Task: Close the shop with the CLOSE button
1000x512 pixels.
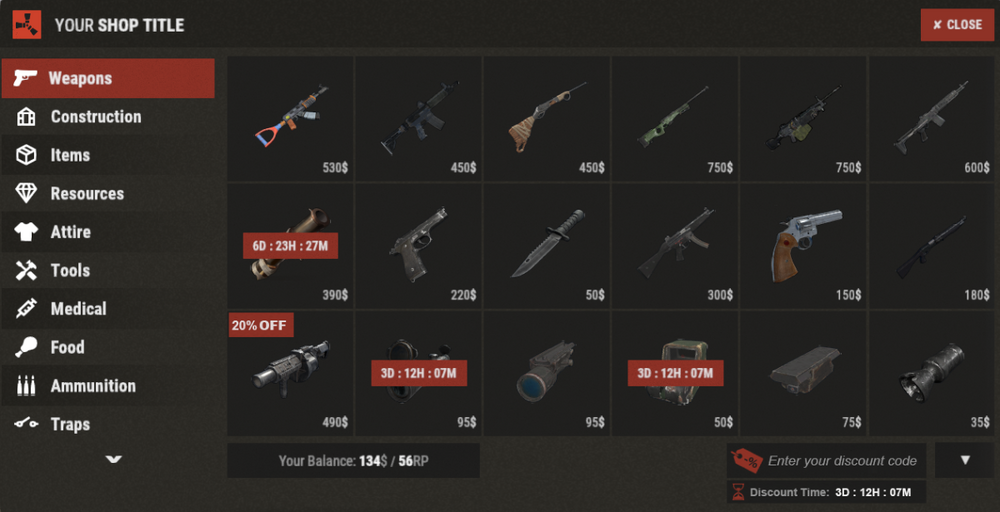Action: point(957,25)
